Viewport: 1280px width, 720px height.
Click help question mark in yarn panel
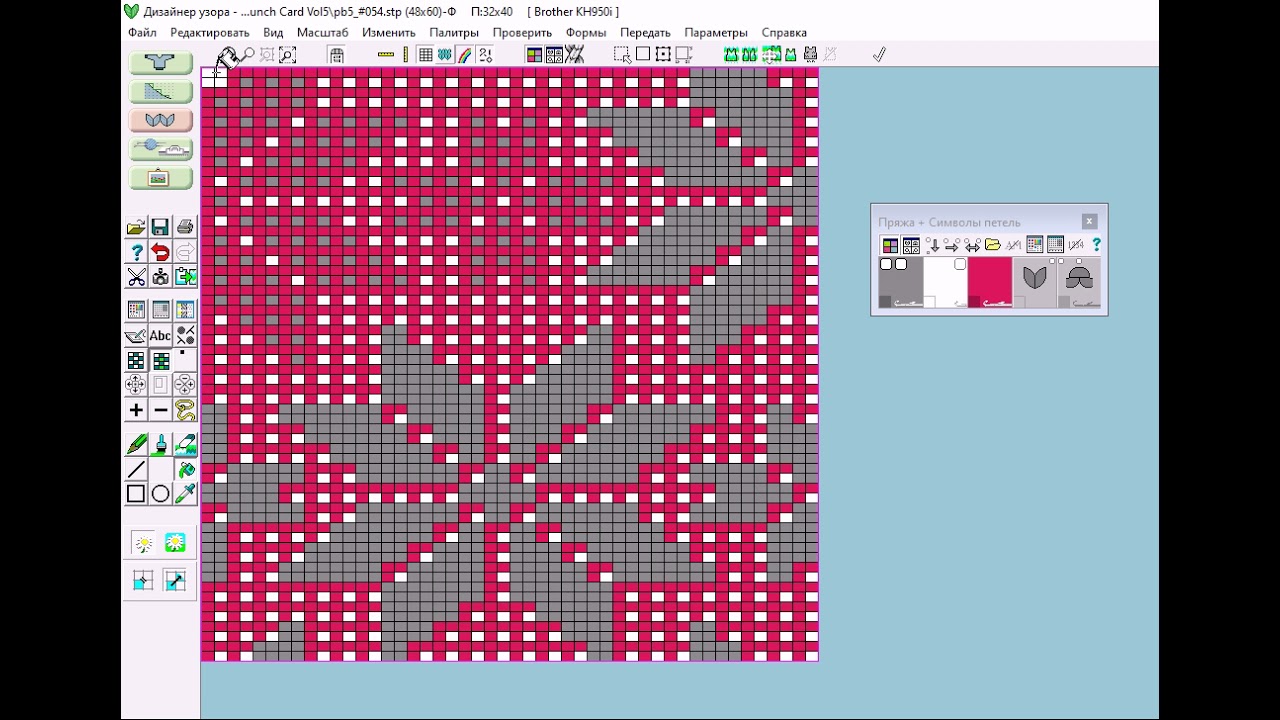point(1096,245)
